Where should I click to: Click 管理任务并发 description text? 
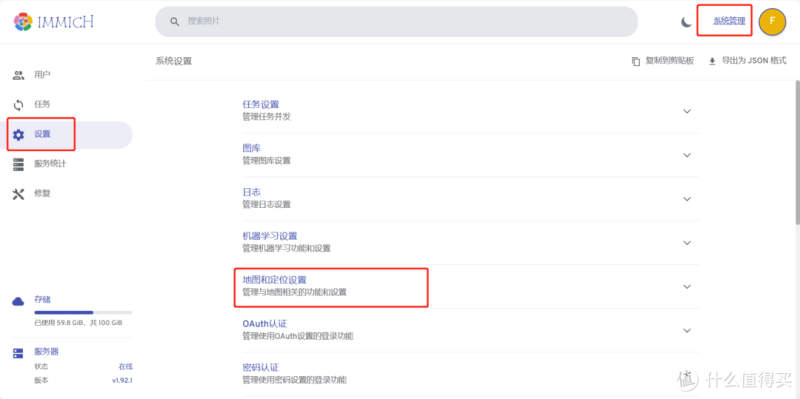click(x=266, y=117)
